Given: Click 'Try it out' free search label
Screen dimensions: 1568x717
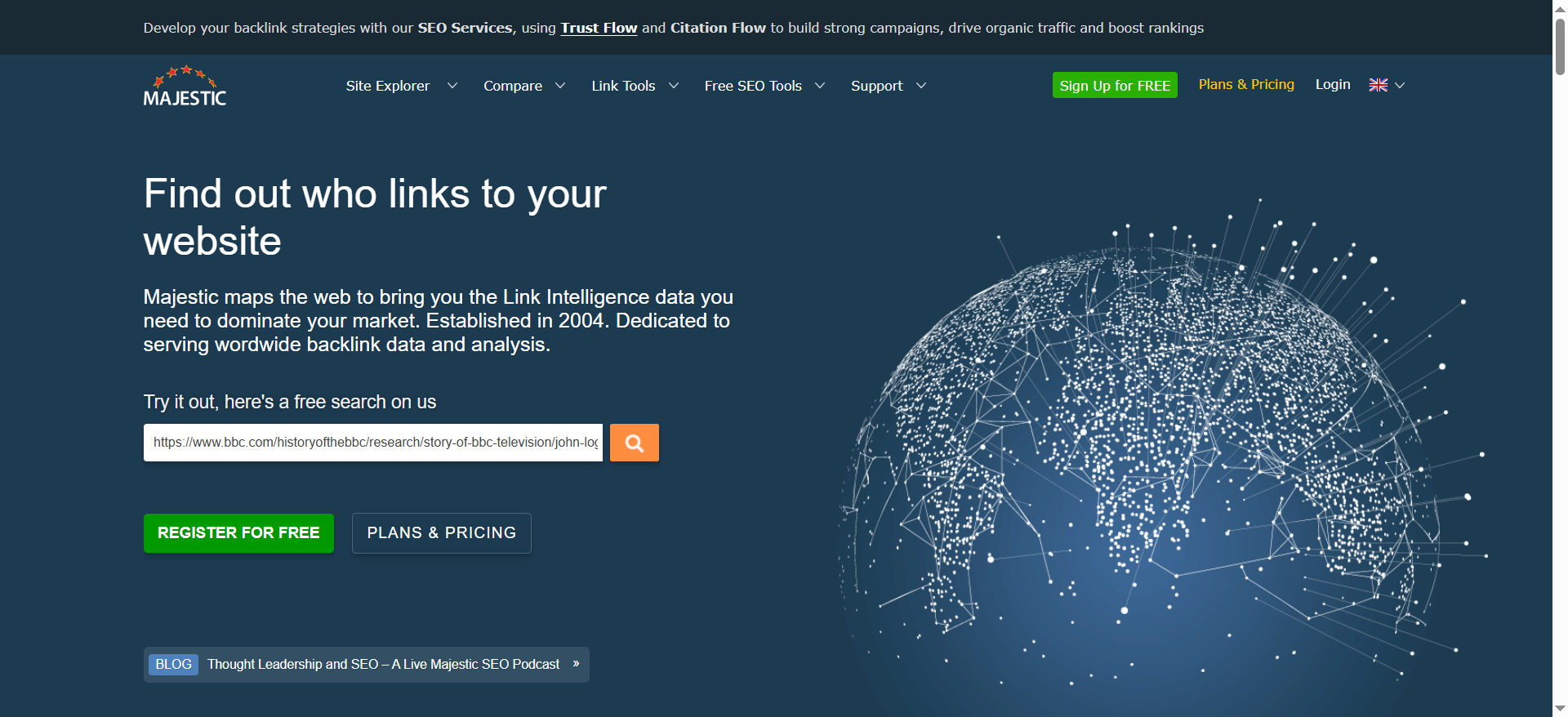Looking at the screenshot, I should point(290,402).
